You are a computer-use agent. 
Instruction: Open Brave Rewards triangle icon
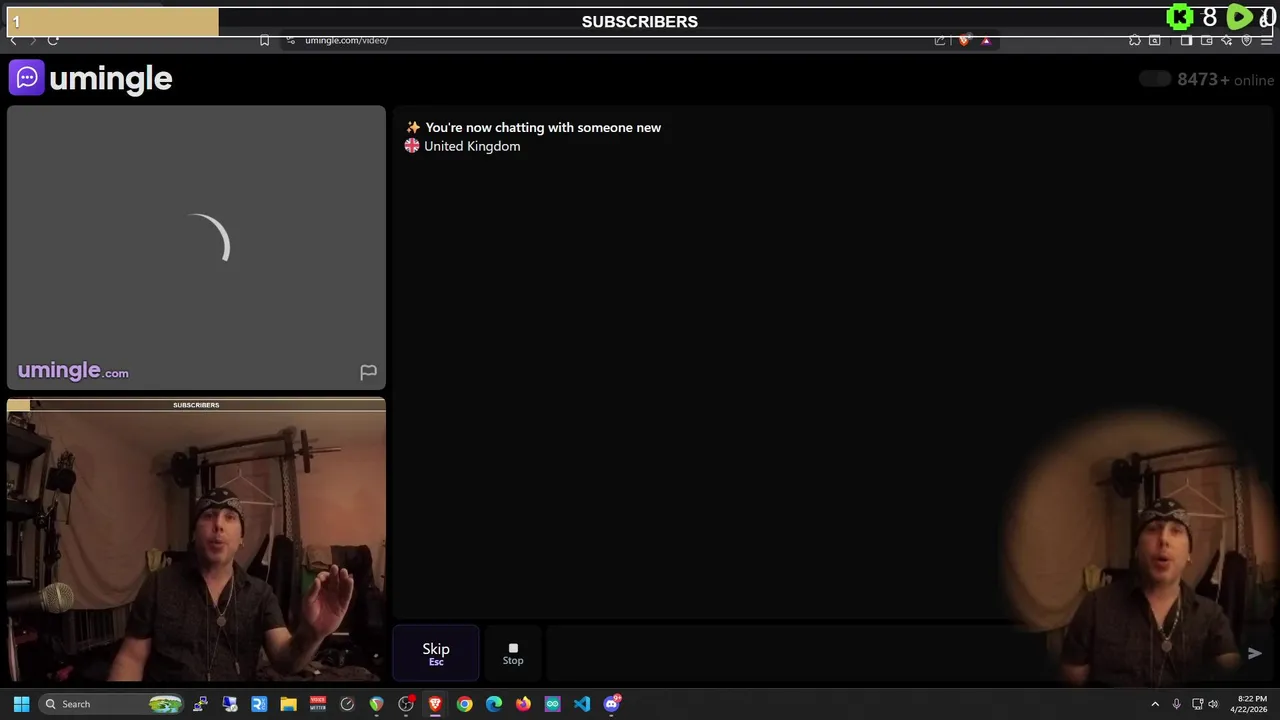[x=986, y=40]
